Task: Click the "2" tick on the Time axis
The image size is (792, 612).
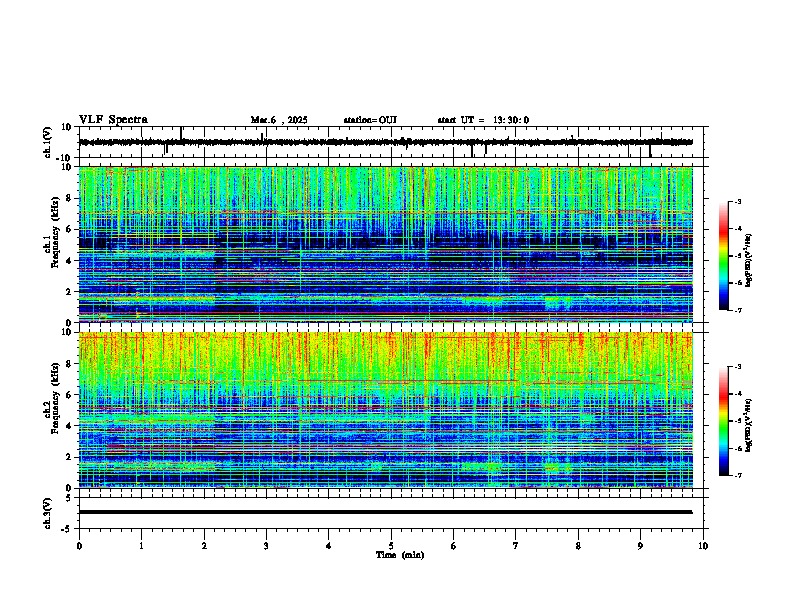Action: pyautogui.click(x=204, y=546)
